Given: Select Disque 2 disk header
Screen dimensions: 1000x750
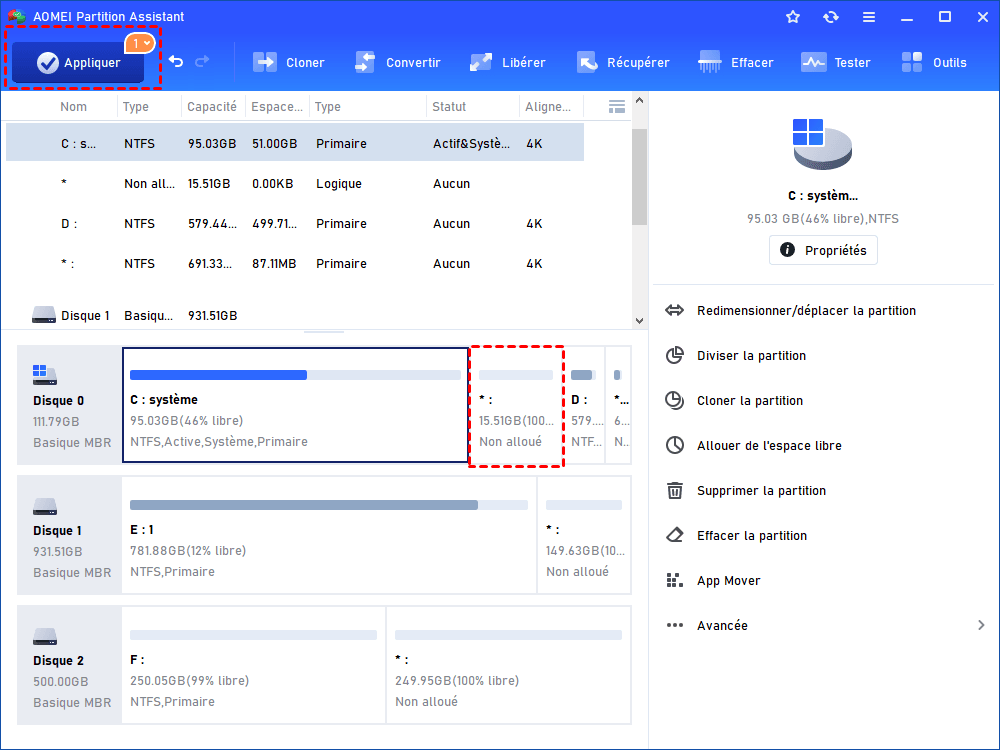Looking at the screenshot, I should pos(70,665).
